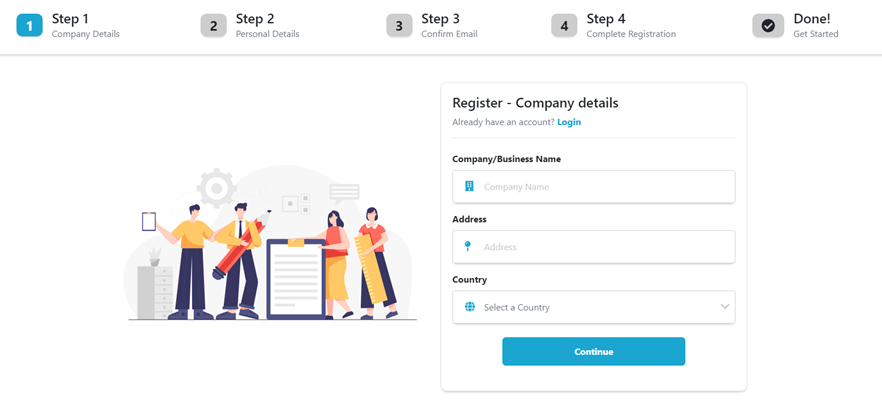Go to Step 2 Personal Details
882x410 pixels.
click(267, 26)
